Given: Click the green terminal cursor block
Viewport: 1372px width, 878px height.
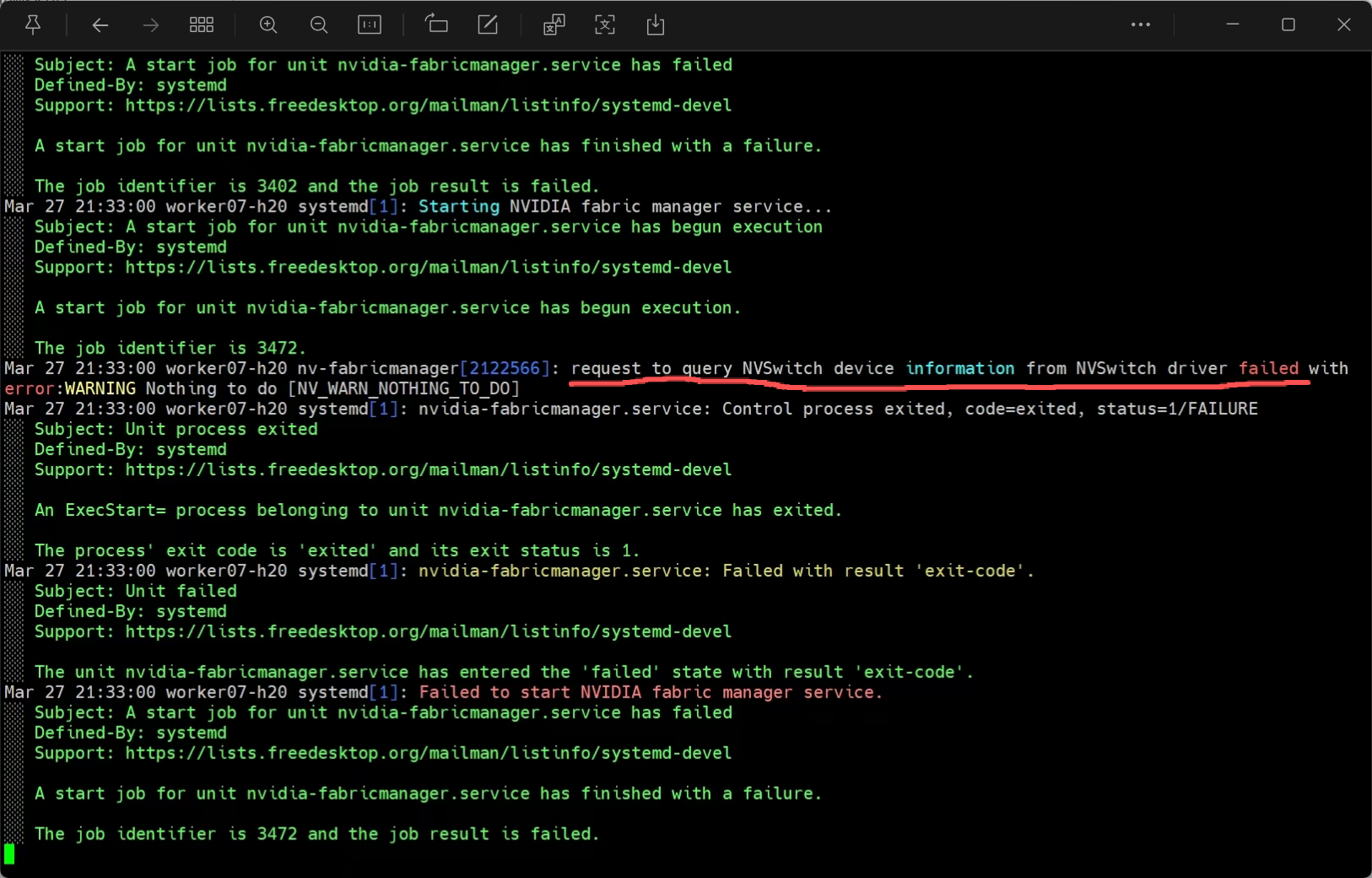Looking at the screenshot, I should click(9, 854).
